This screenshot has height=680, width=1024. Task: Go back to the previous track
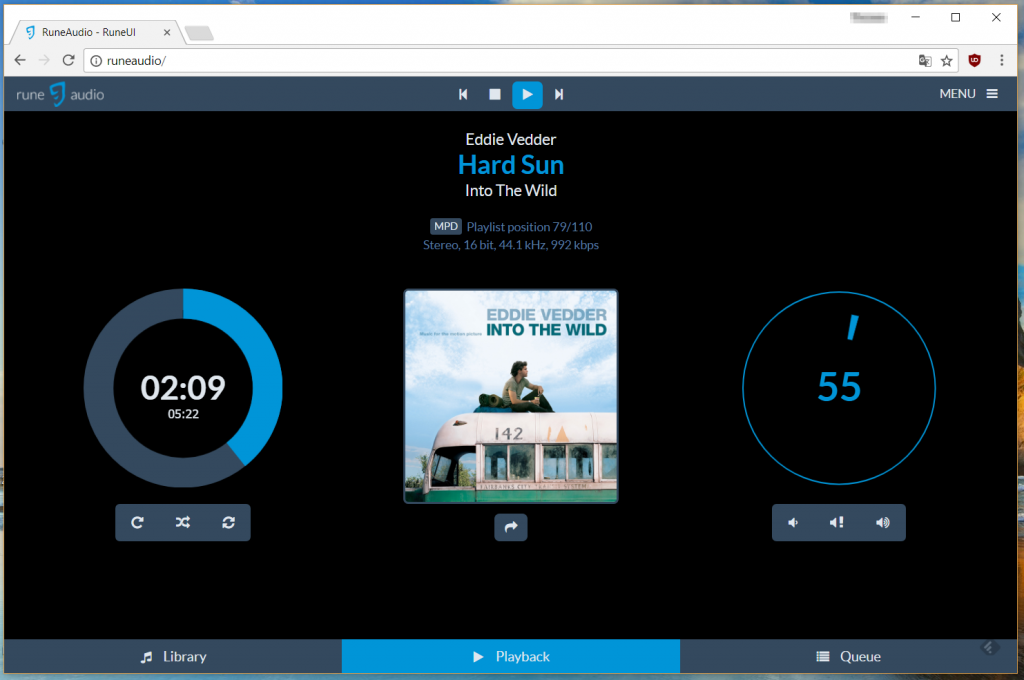point(462,94)
